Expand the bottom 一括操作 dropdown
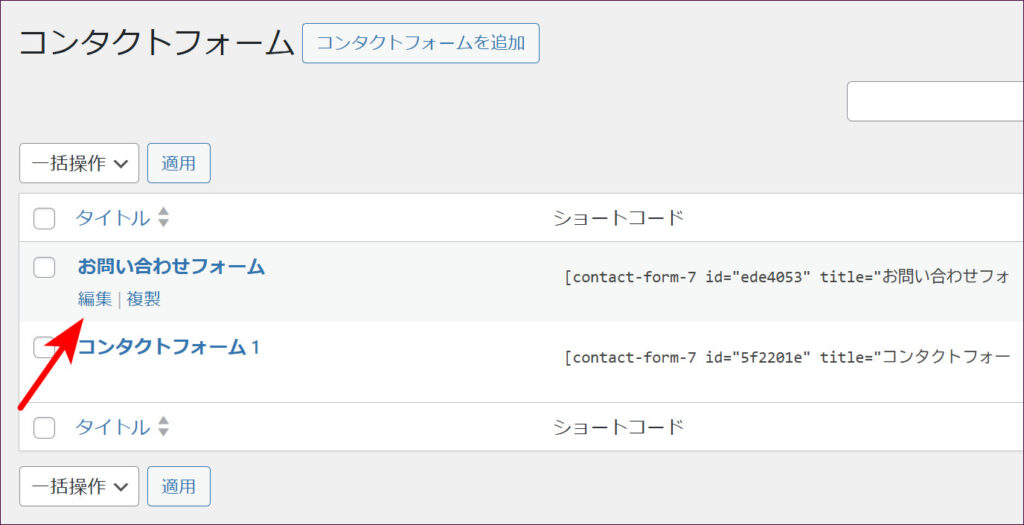This screenshot has width=1024, height=525. [79, 486]
